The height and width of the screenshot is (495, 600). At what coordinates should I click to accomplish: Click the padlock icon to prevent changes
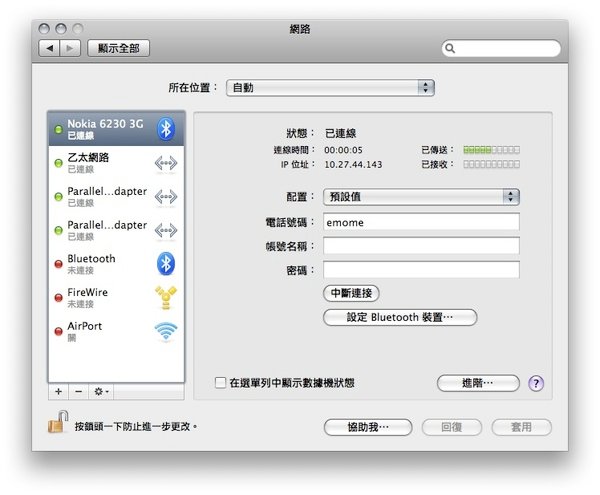tap(58, 422)
